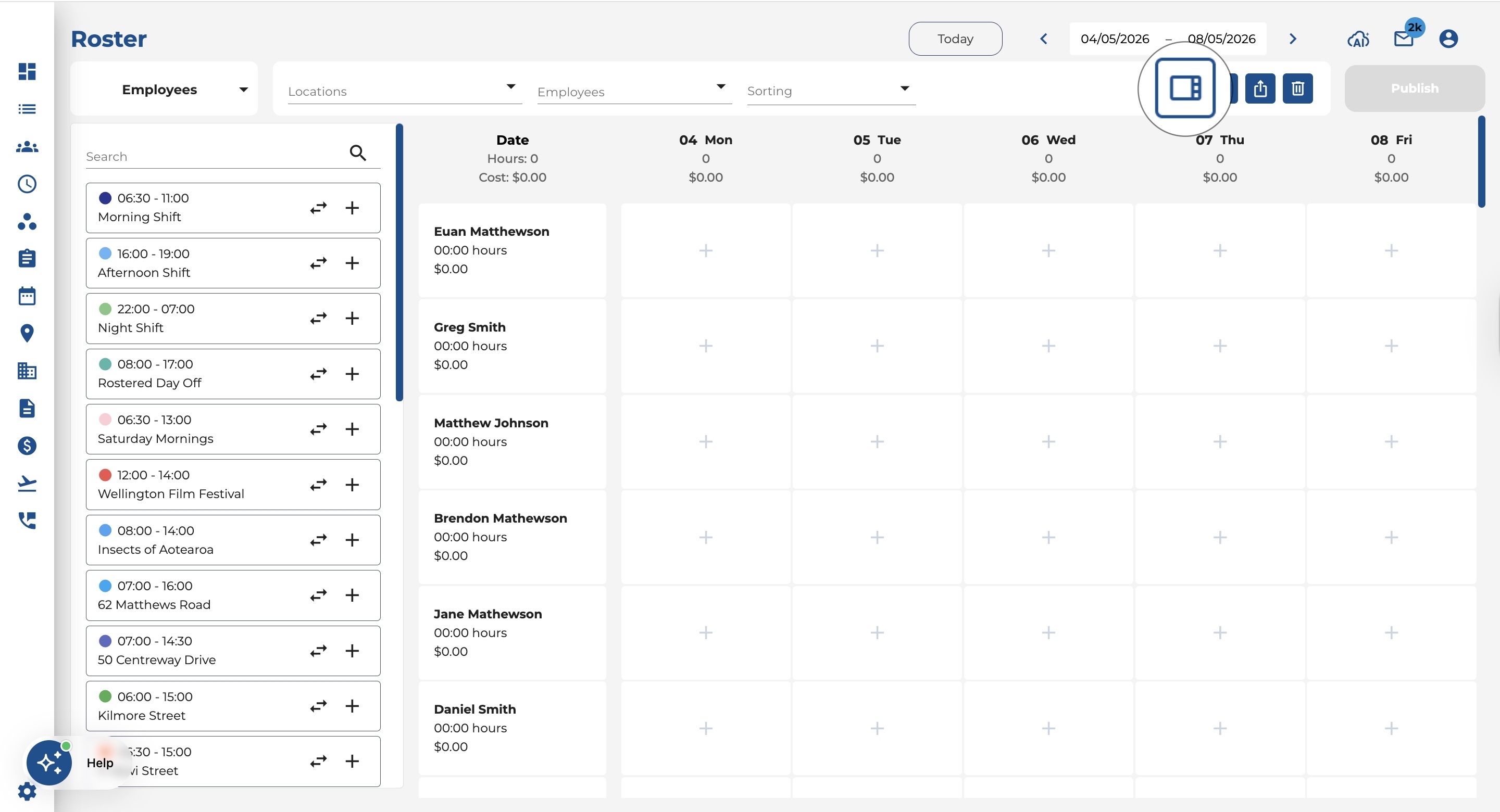Click the share roster export icon

1260,88
